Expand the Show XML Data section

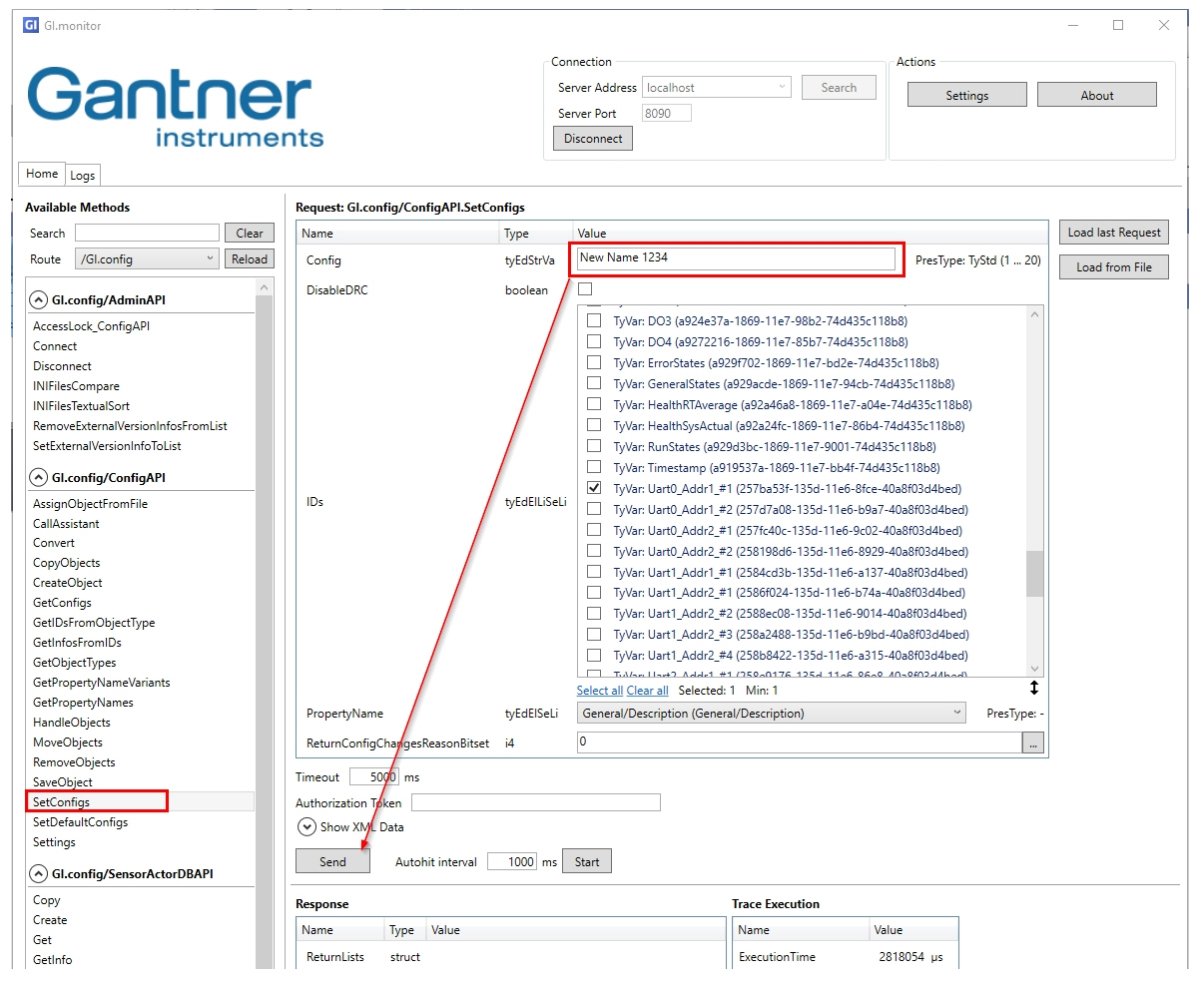point(306,826)
